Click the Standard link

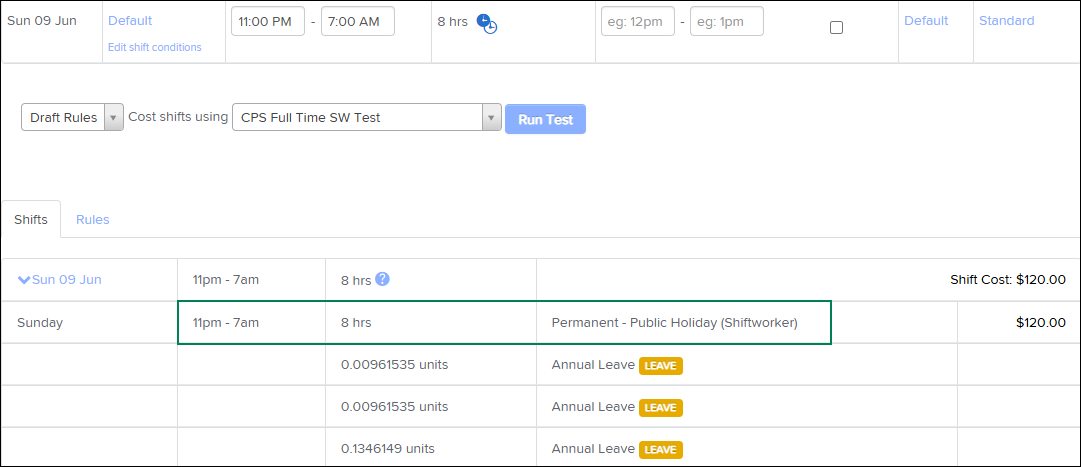tap(1006, 21)
